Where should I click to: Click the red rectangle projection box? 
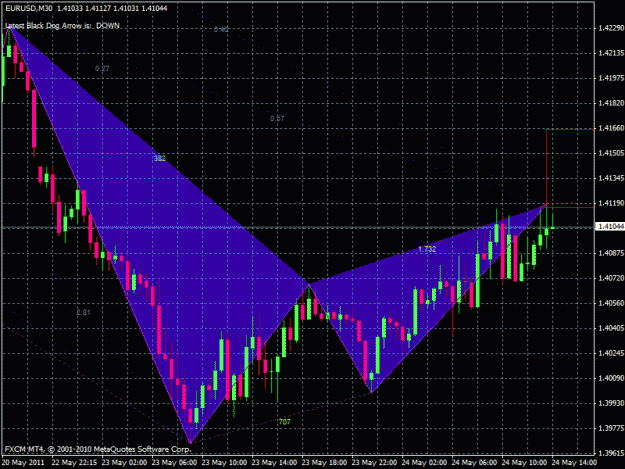point(570,168)
